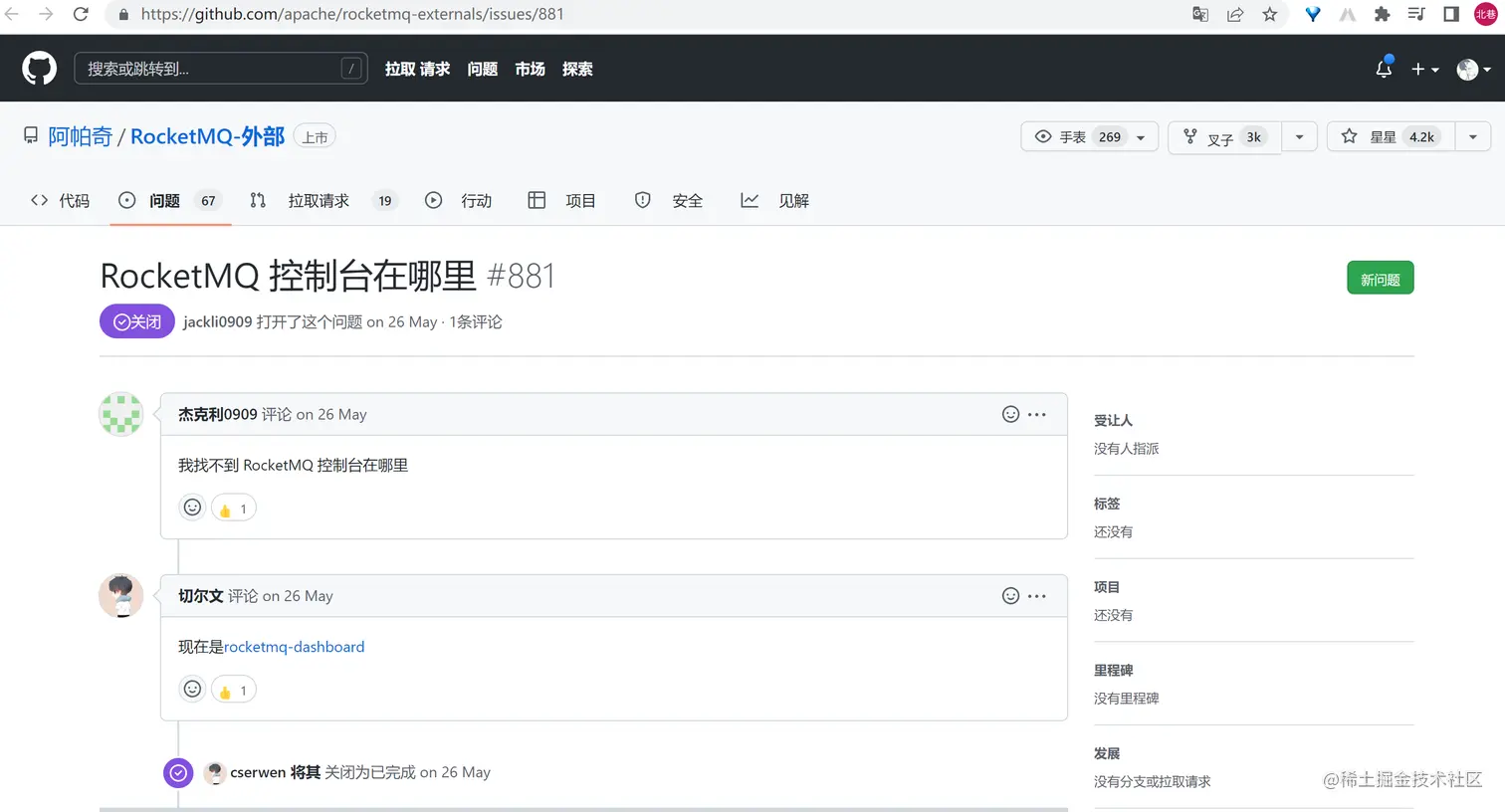This screenshot has height=812, width=1505.
Task: Switch to the 问题 tab with 67
Action: point(170,201)
